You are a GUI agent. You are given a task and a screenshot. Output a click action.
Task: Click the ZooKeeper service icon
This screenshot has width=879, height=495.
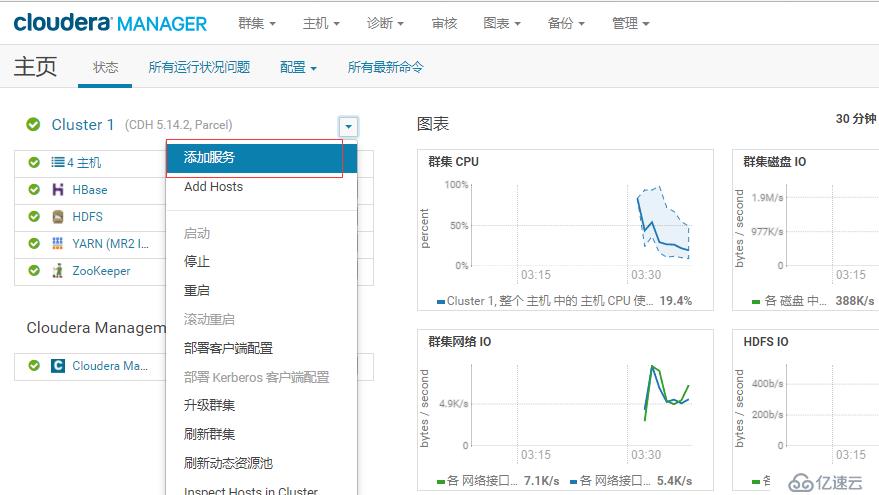(x=58, y=271)
